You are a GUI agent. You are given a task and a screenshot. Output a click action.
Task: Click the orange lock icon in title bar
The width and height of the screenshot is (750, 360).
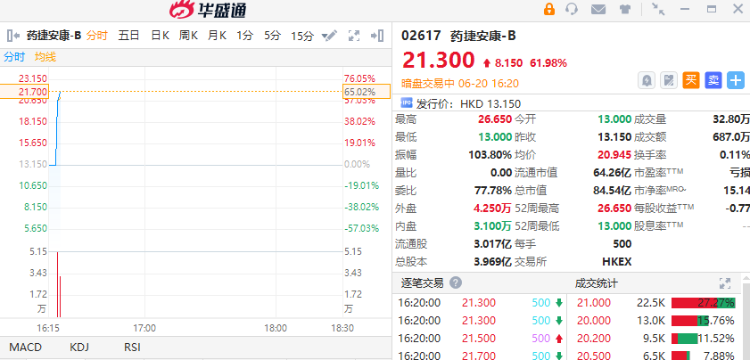tap(549, 9)
